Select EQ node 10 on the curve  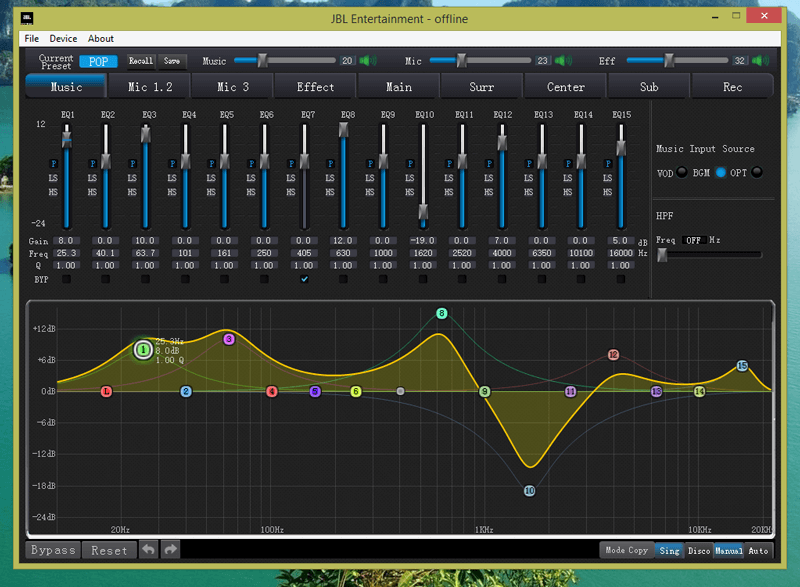point(529,491)
